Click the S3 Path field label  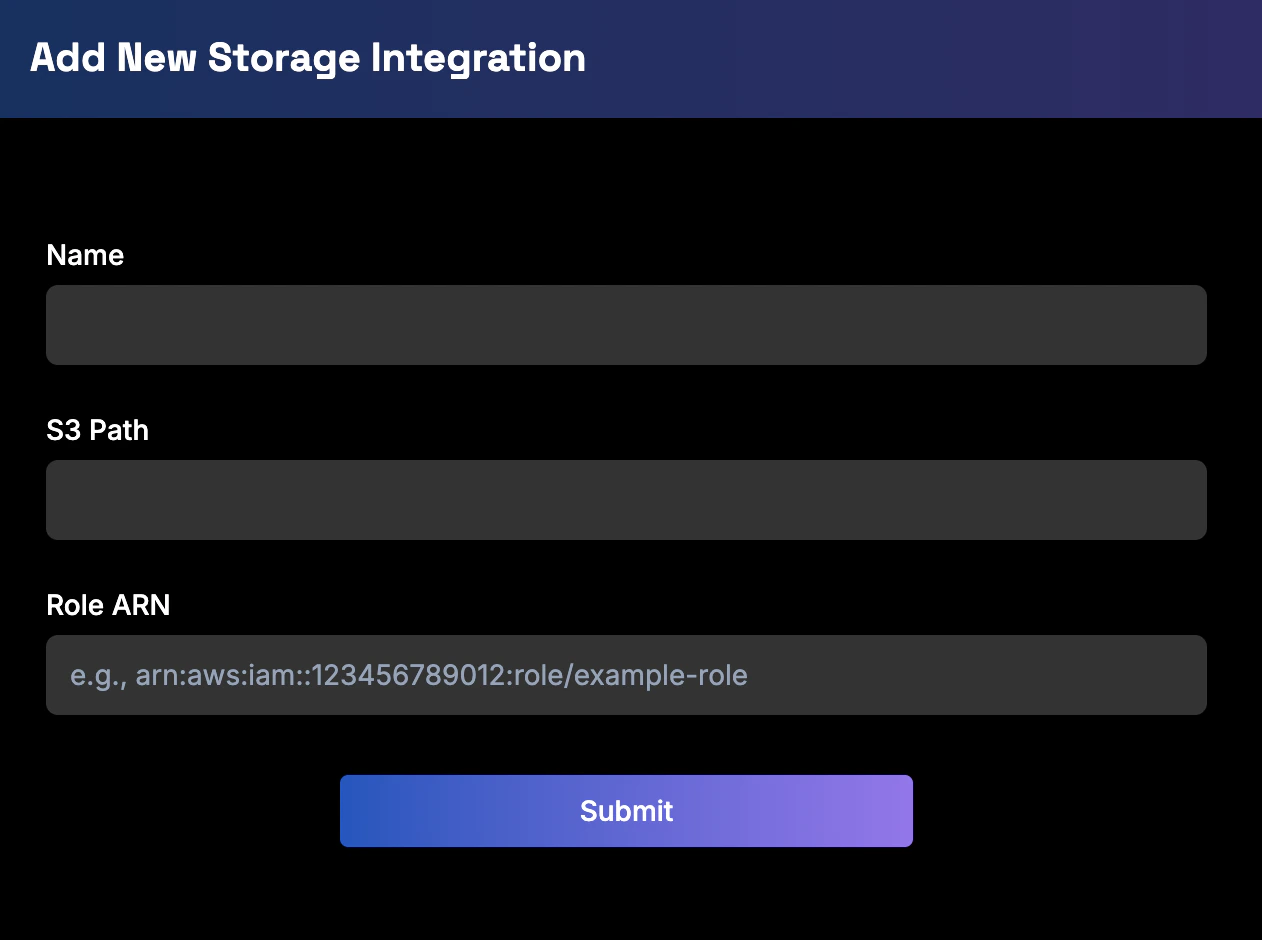pos(97,430)
